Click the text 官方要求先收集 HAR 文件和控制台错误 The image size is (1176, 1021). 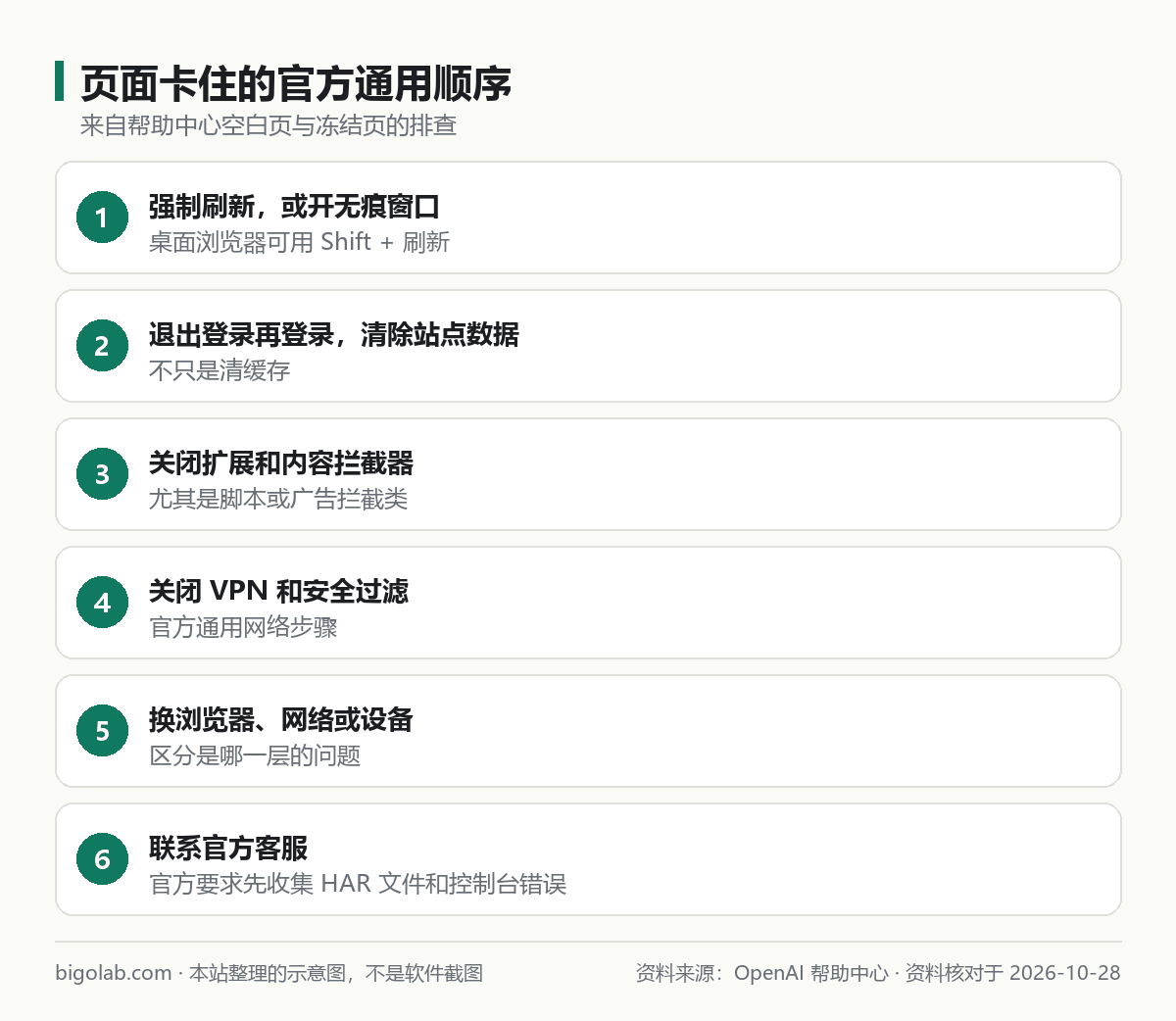pyautogui.click(x=358, y=884)
